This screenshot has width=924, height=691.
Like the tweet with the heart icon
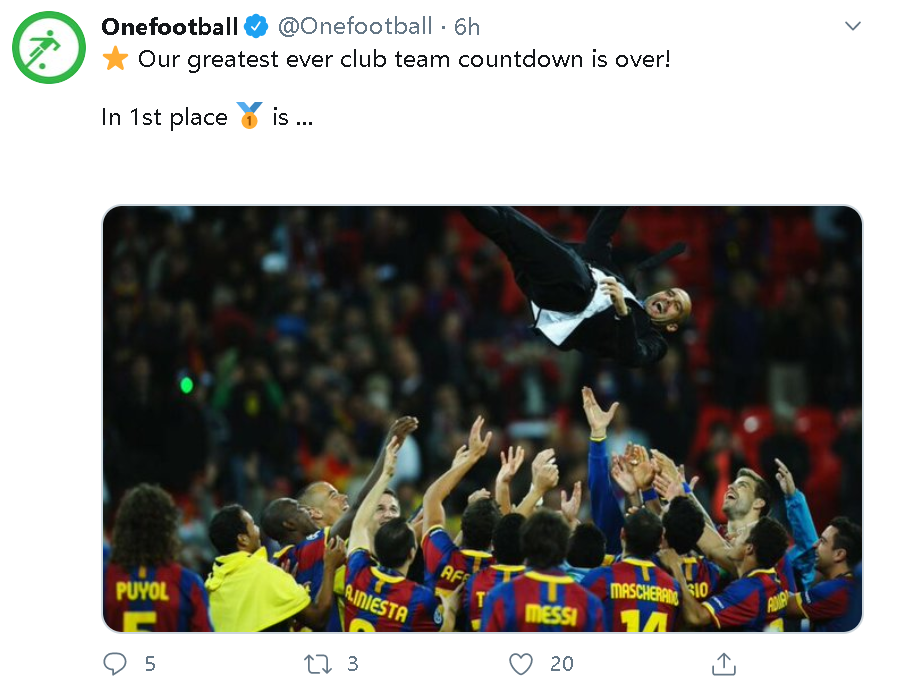(x=521, y=663)
